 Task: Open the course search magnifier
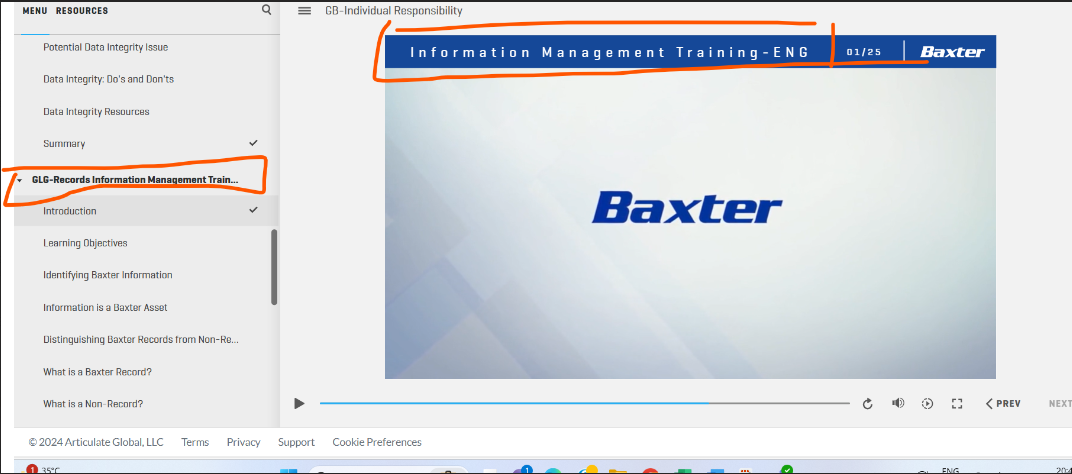click(267, 10)
